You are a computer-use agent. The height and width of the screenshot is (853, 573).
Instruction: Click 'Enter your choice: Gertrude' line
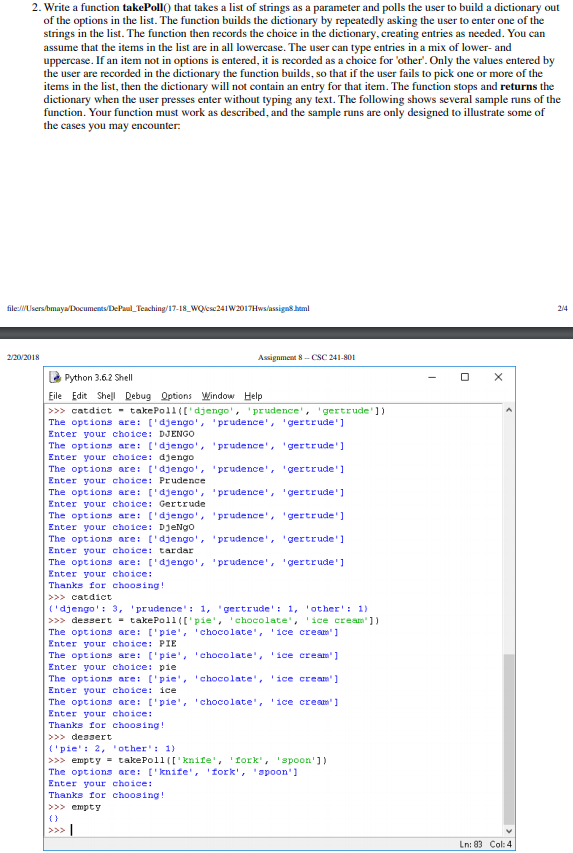tap(127, 504)
